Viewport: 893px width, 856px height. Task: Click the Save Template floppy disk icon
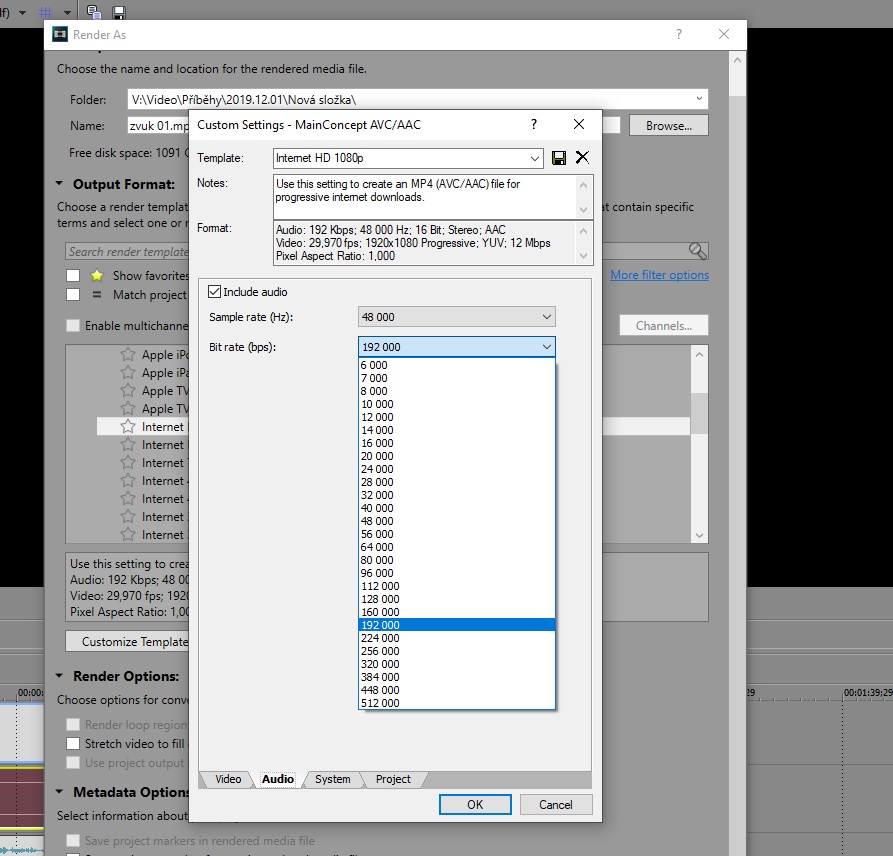point(559,158)
